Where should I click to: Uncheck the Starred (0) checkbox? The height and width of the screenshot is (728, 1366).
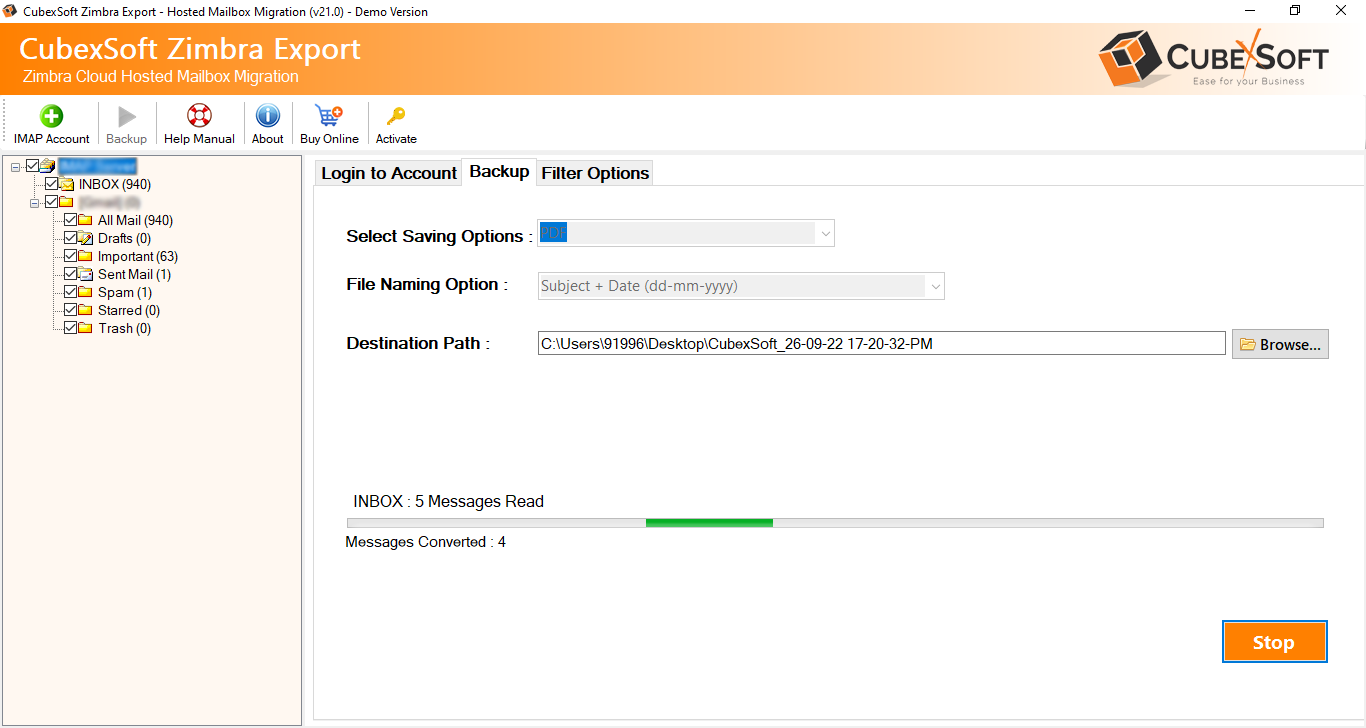(x=71, y=310)
